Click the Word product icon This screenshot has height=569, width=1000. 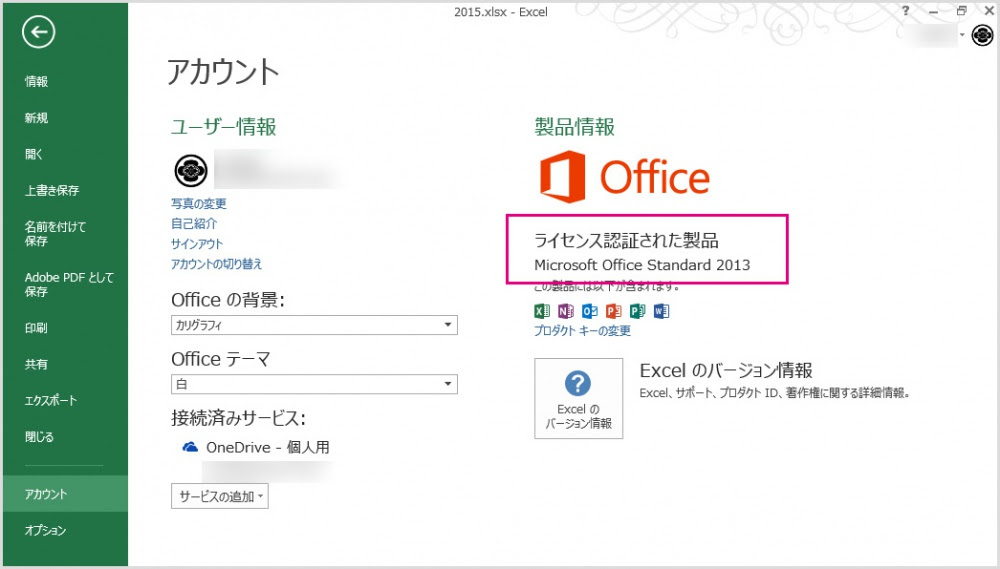point(661,311)
